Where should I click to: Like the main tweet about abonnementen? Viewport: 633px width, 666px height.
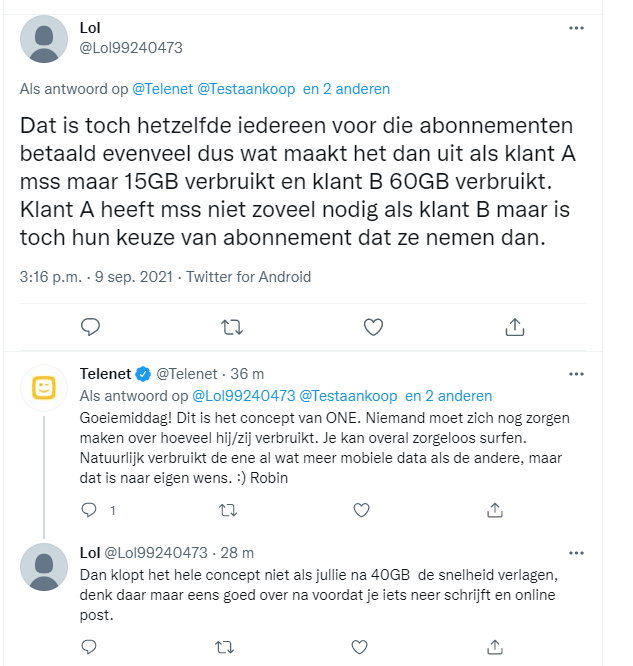click(373, 326)
